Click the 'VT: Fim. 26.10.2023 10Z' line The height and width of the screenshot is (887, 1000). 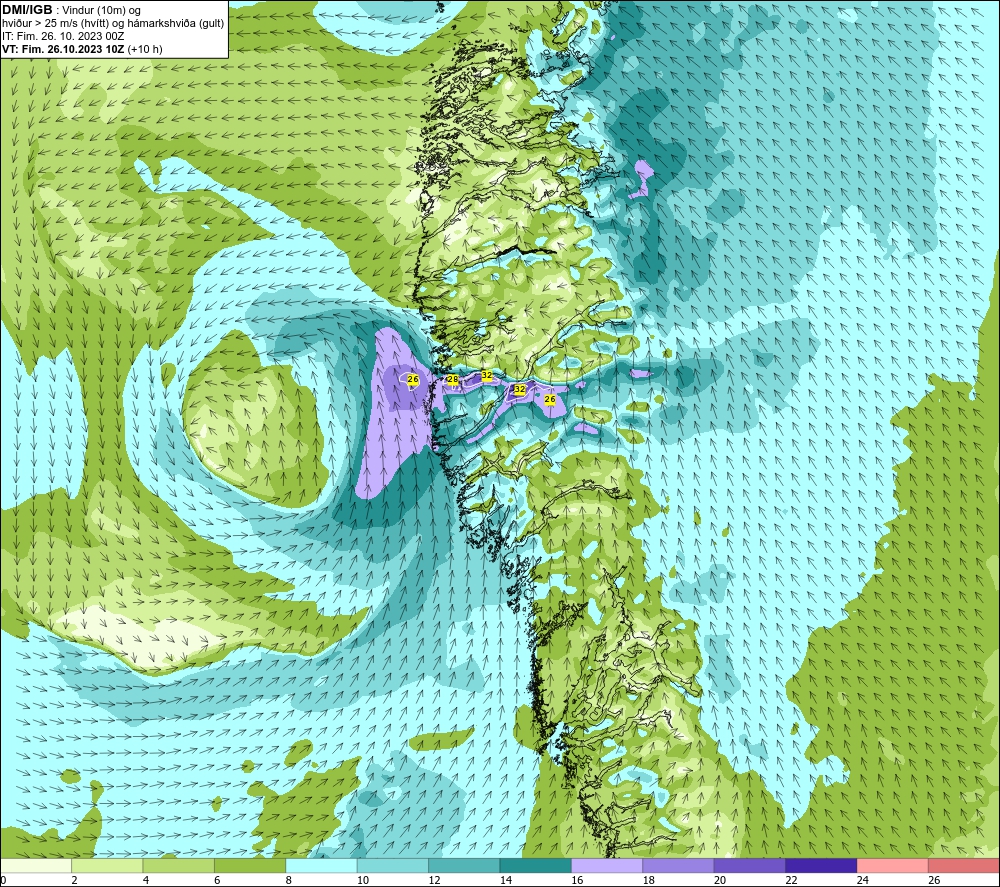click(x=64, y=49)
